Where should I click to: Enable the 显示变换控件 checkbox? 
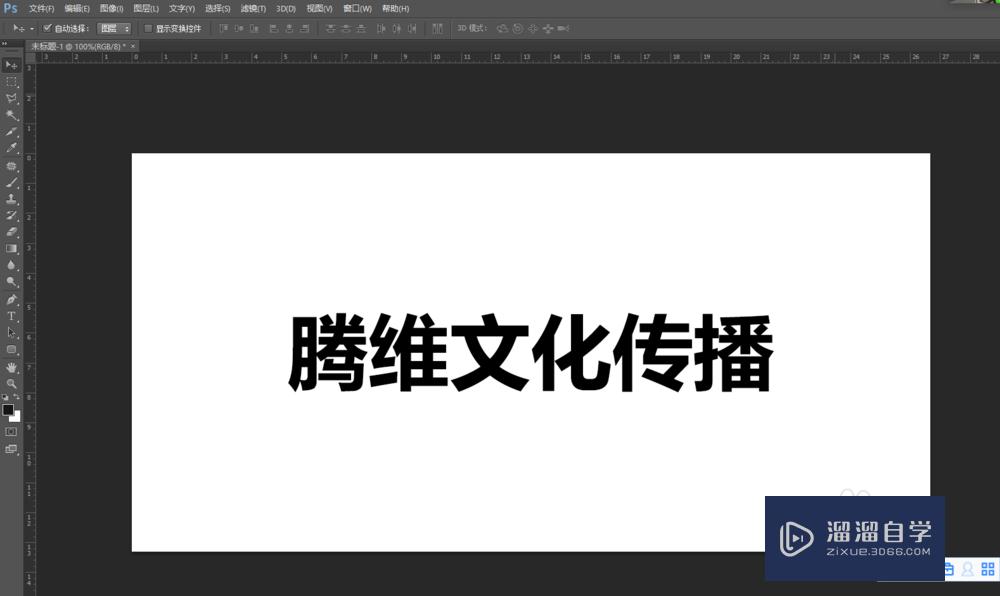pos(149,28)
